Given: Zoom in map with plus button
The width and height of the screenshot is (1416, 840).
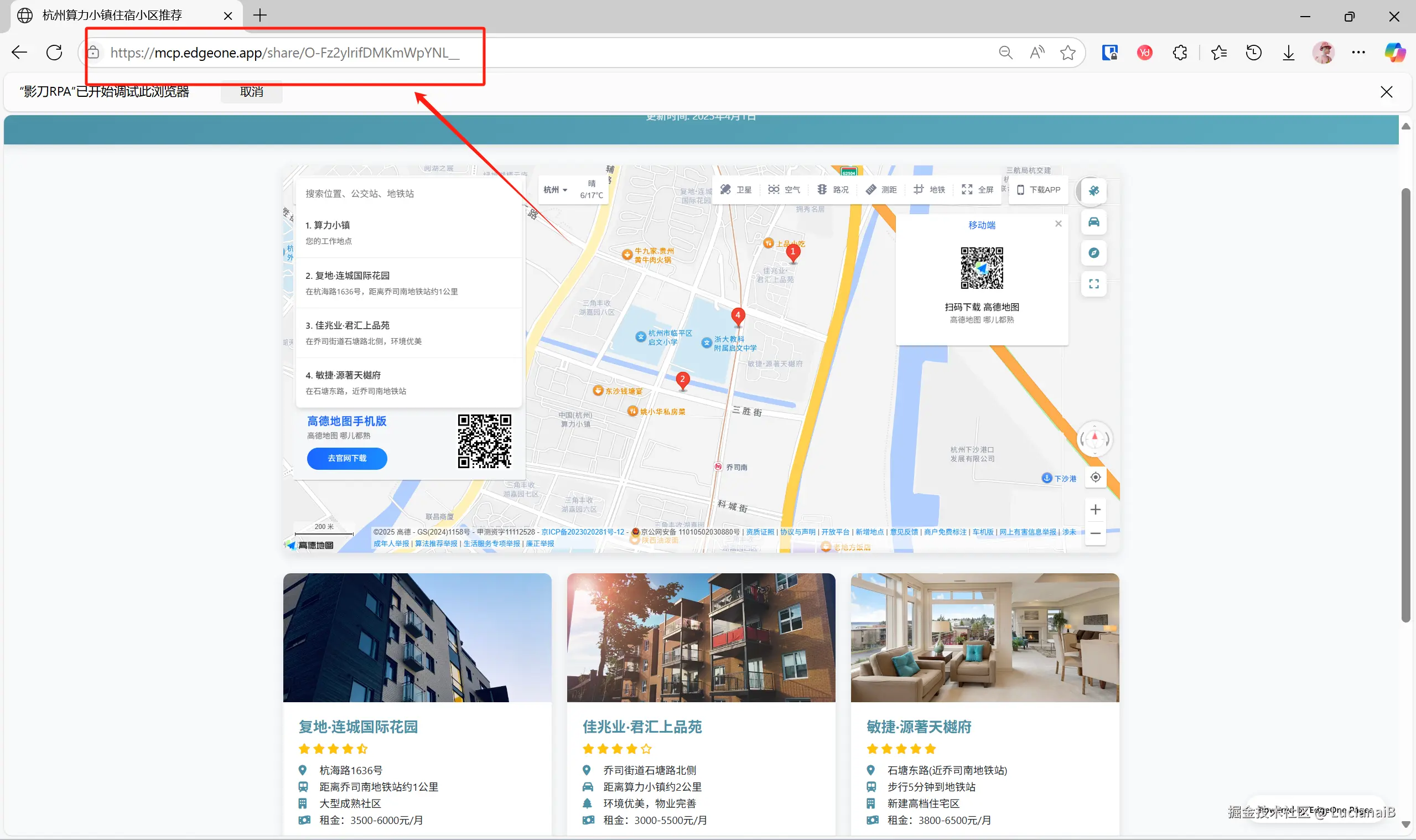Looking at the screenshot, I should click(x=1095, y=510).
